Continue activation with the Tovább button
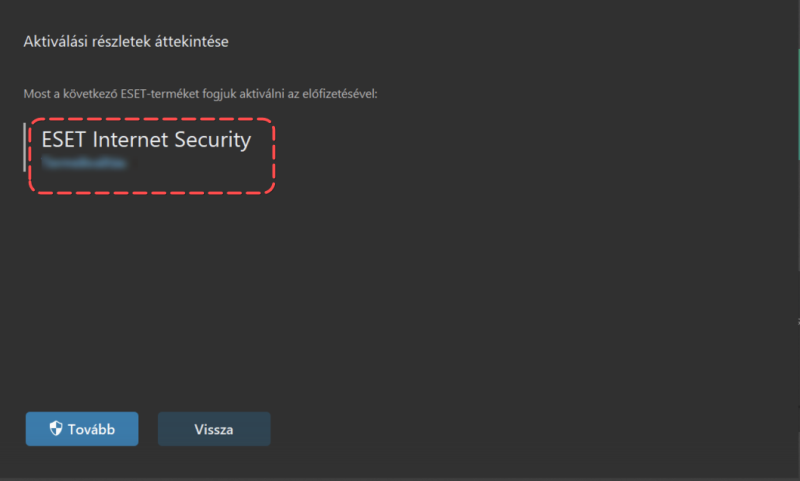 coord(82,429)
